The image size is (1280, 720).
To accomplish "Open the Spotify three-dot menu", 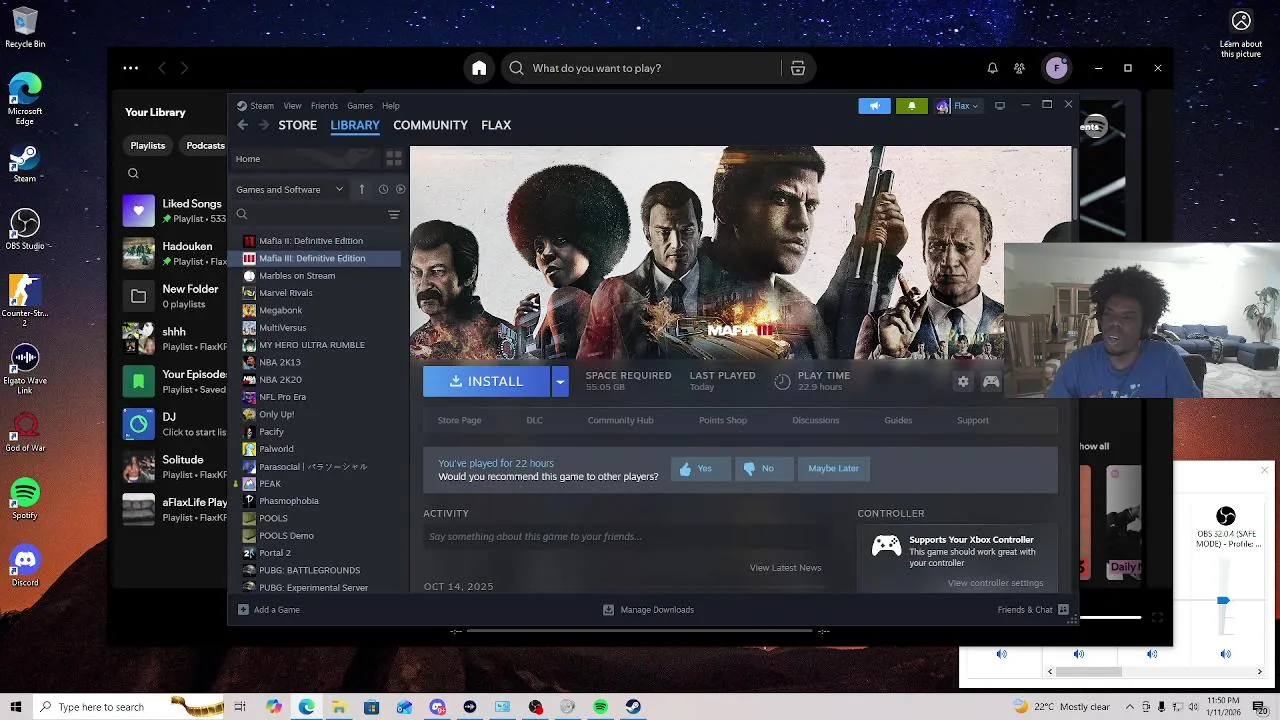I will [x=131, y=68].
